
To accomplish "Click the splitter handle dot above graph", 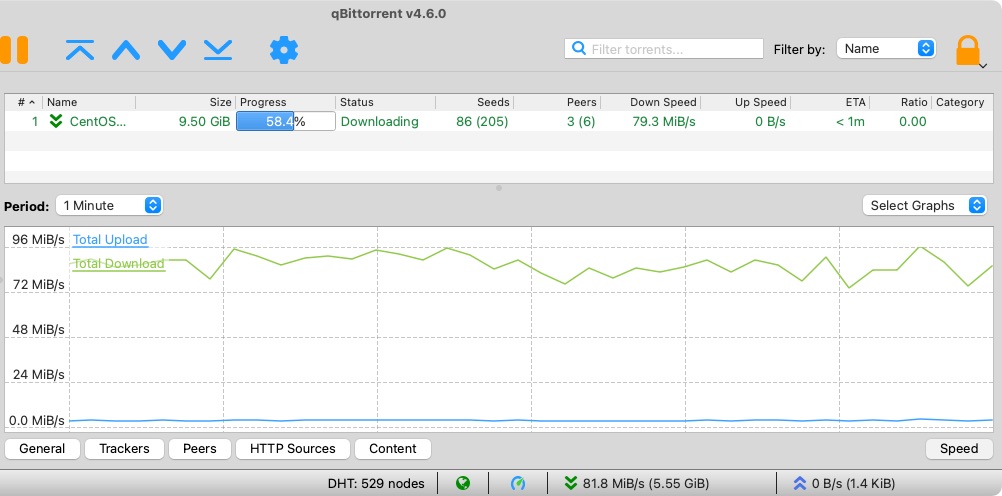I will [499, 188].
